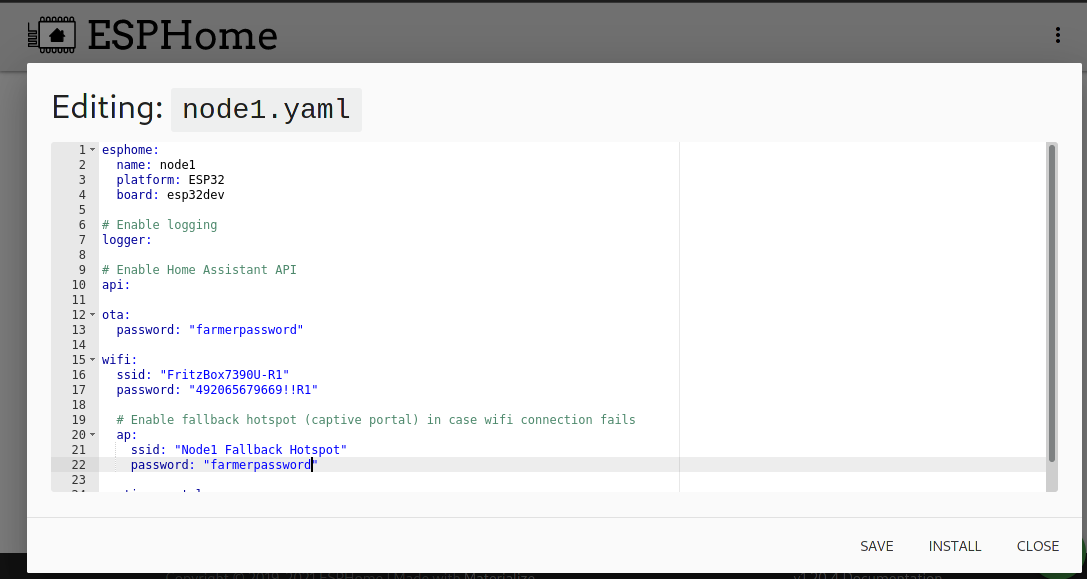Click the "Node1 Fallback Hotspot" ssid value

coord(260,450)
